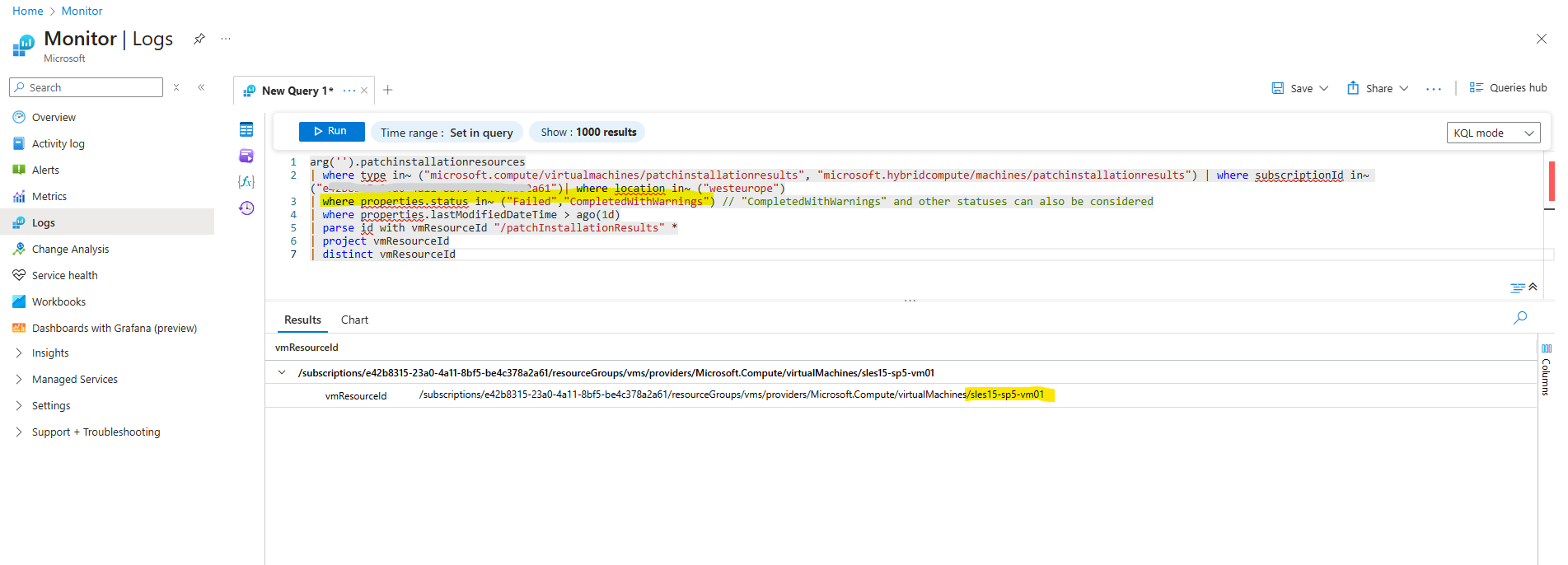Open Workbooks
1568x565 pixels.
click(x=59, y=302)
